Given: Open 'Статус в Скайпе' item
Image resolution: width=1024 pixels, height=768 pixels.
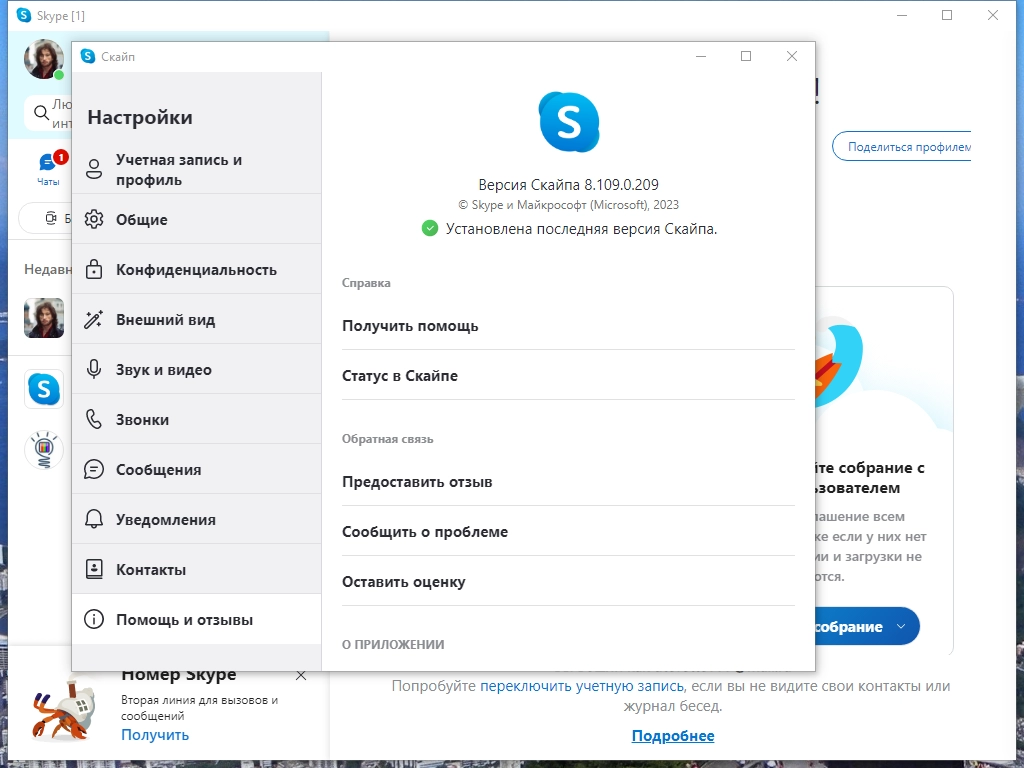Looking at the screenshot, I should (x=568, y=376).
